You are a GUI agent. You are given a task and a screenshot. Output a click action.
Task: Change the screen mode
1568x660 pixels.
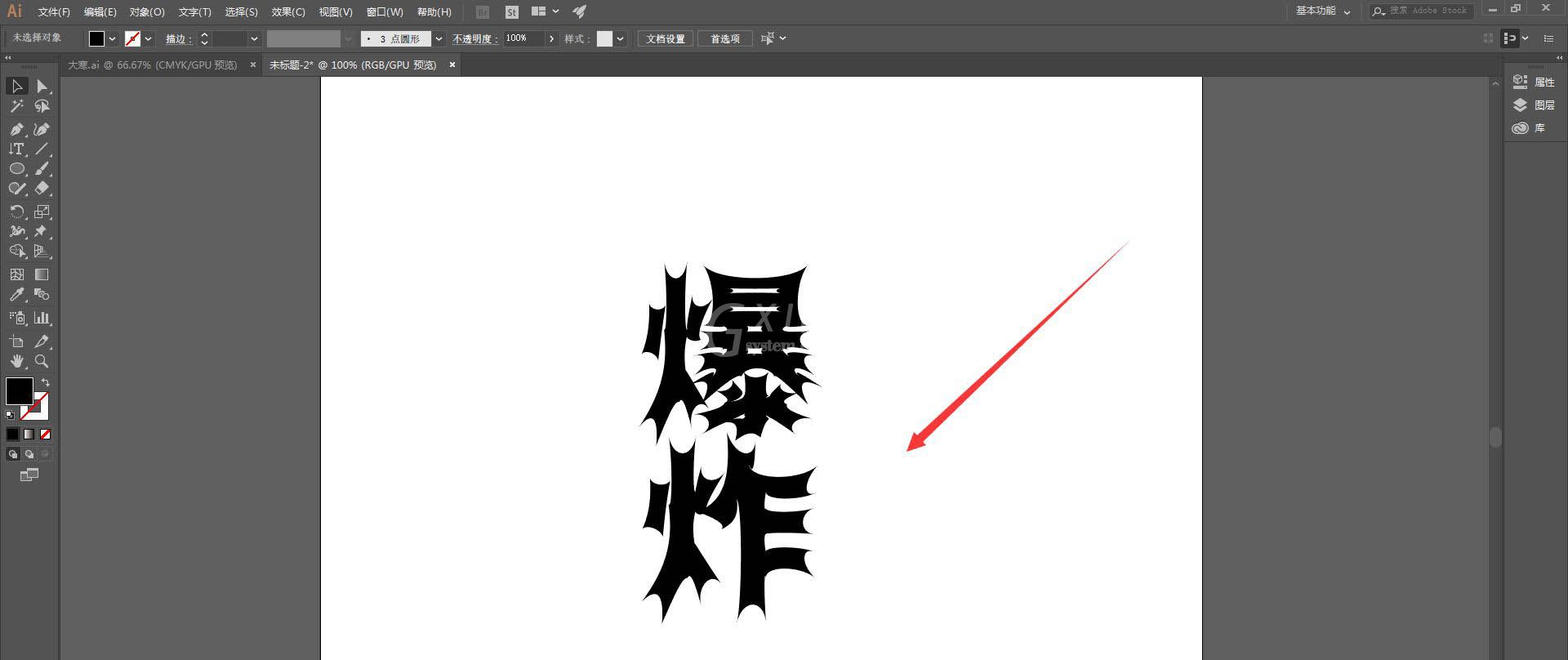pyautogui.click(x=29, y=475)
